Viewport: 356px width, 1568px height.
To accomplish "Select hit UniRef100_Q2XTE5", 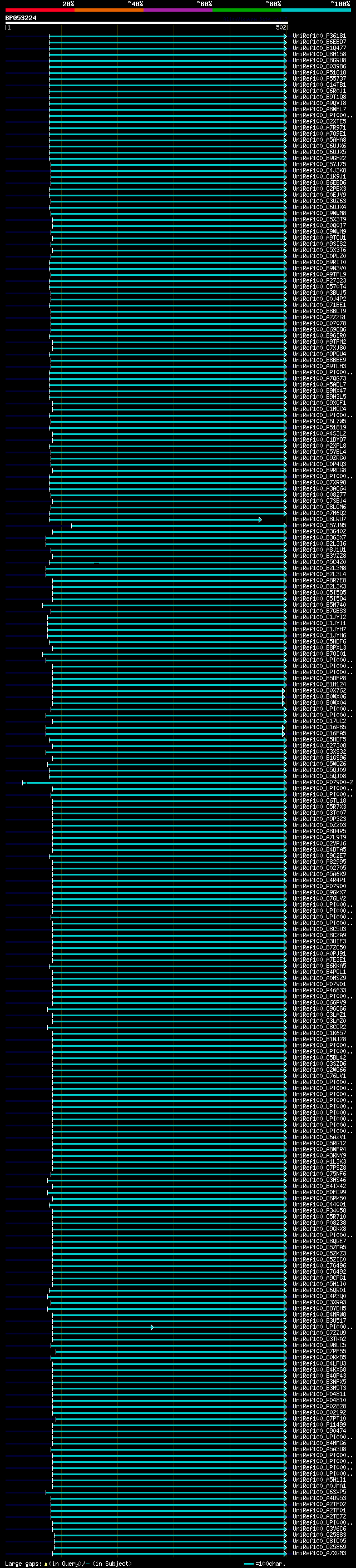I will (319, 122).
